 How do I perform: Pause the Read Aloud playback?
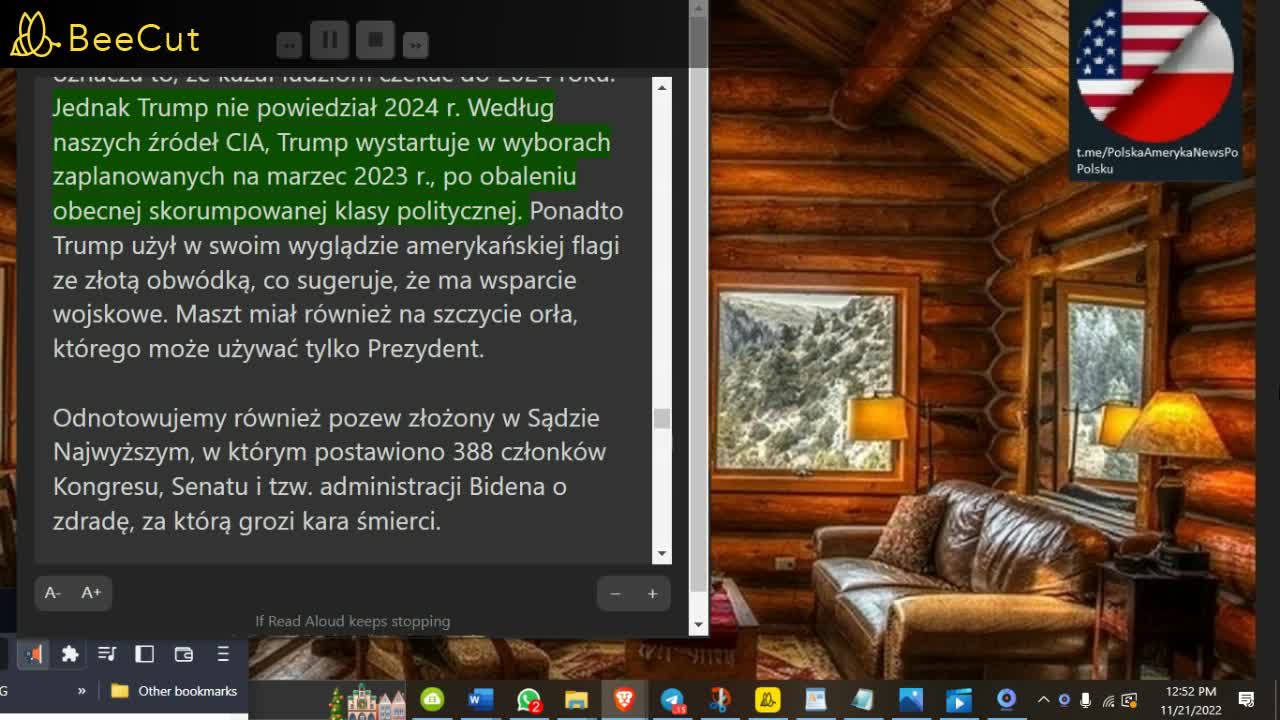(330, 41)
